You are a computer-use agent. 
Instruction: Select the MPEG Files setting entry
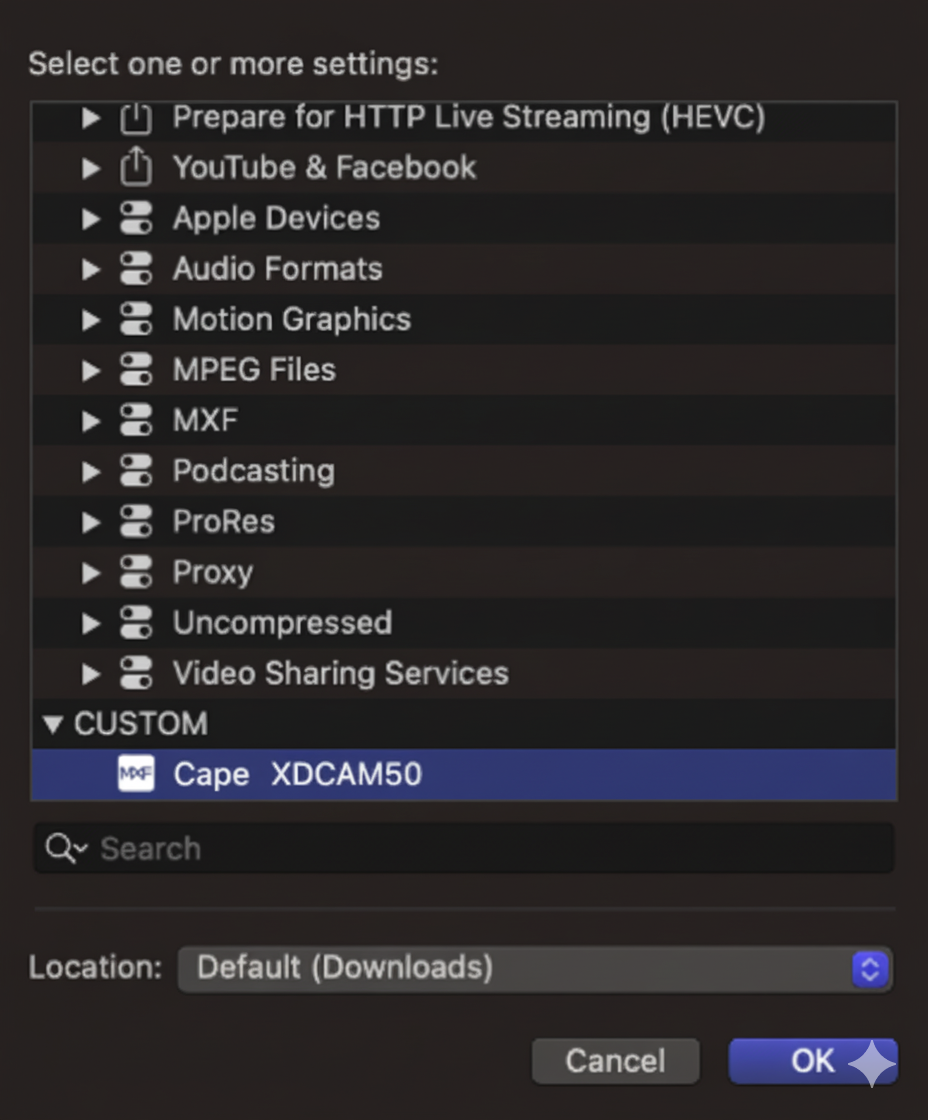(254, 369)
